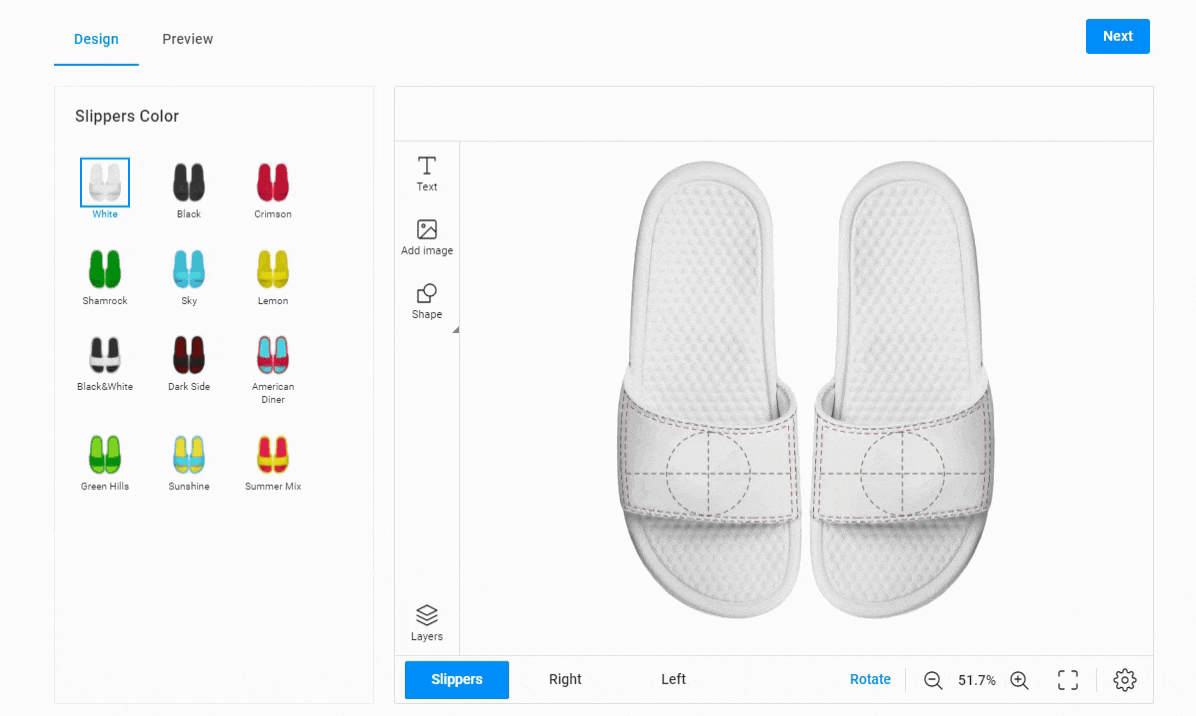This screenshot has width=1196, height=716.
Task: Select the Black&White slippers color
Action: pyautogui.click(x=104, y=363)
